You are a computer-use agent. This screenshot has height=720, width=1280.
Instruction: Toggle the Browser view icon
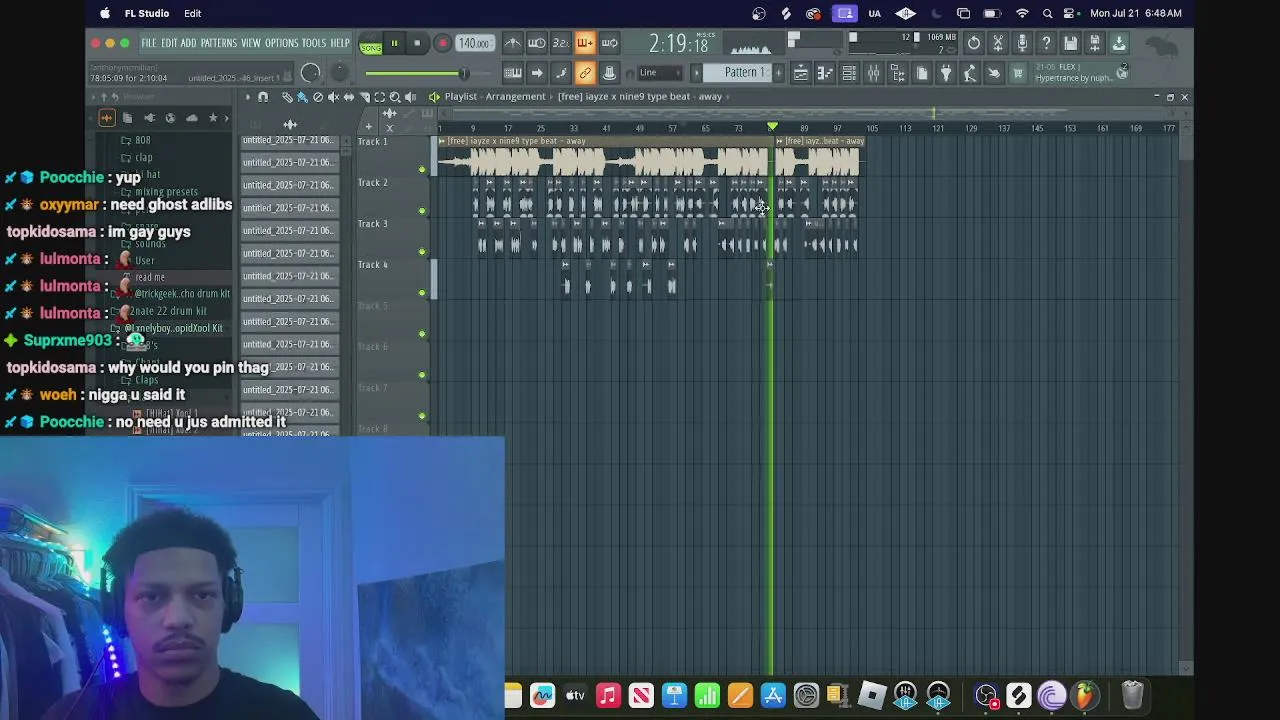[897, 73]
